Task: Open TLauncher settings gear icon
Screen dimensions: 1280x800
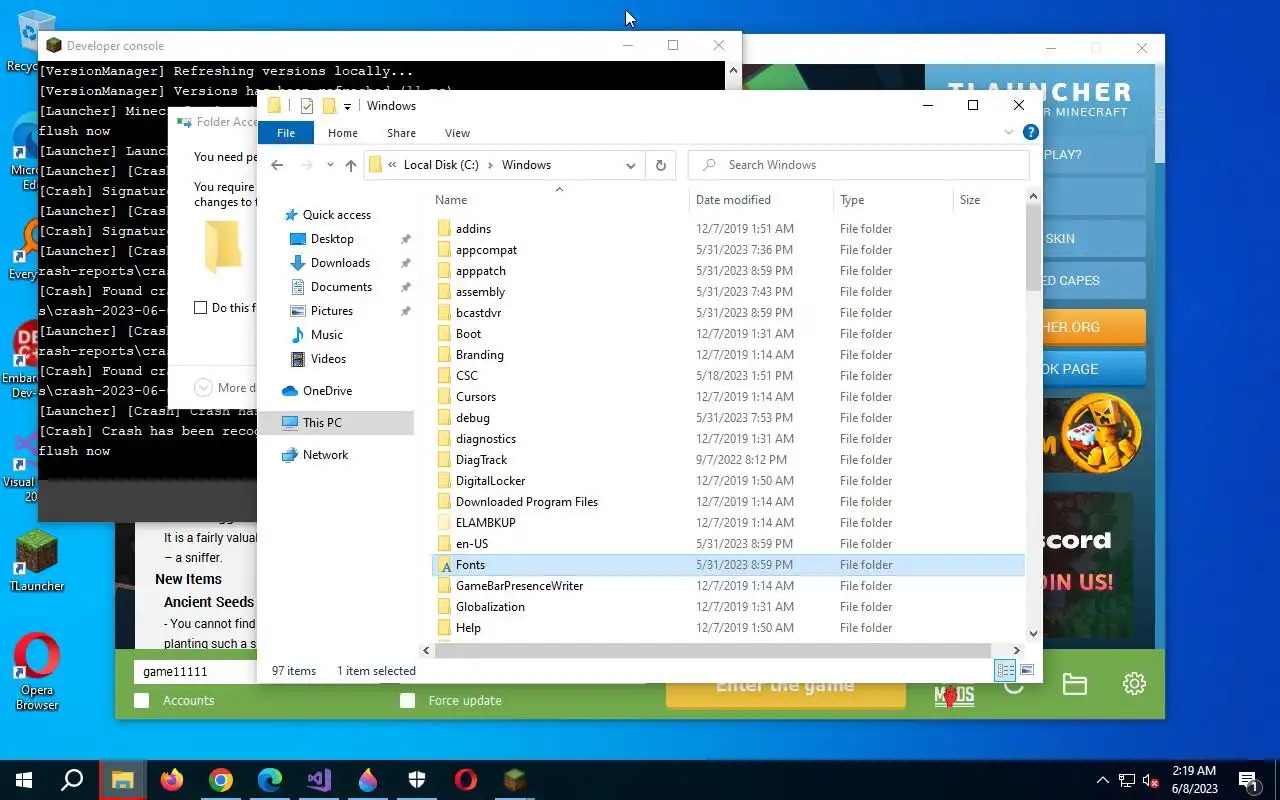Action: click(x=1134, y=684)
